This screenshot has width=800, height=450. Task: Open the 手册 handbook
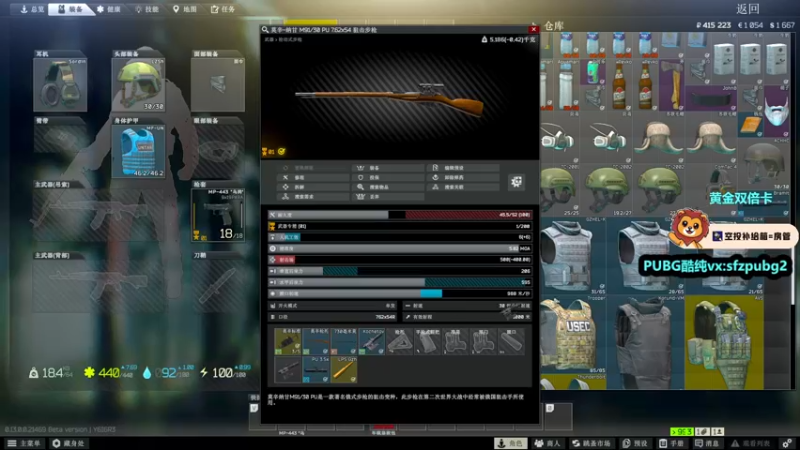click(x=671, y=443)
